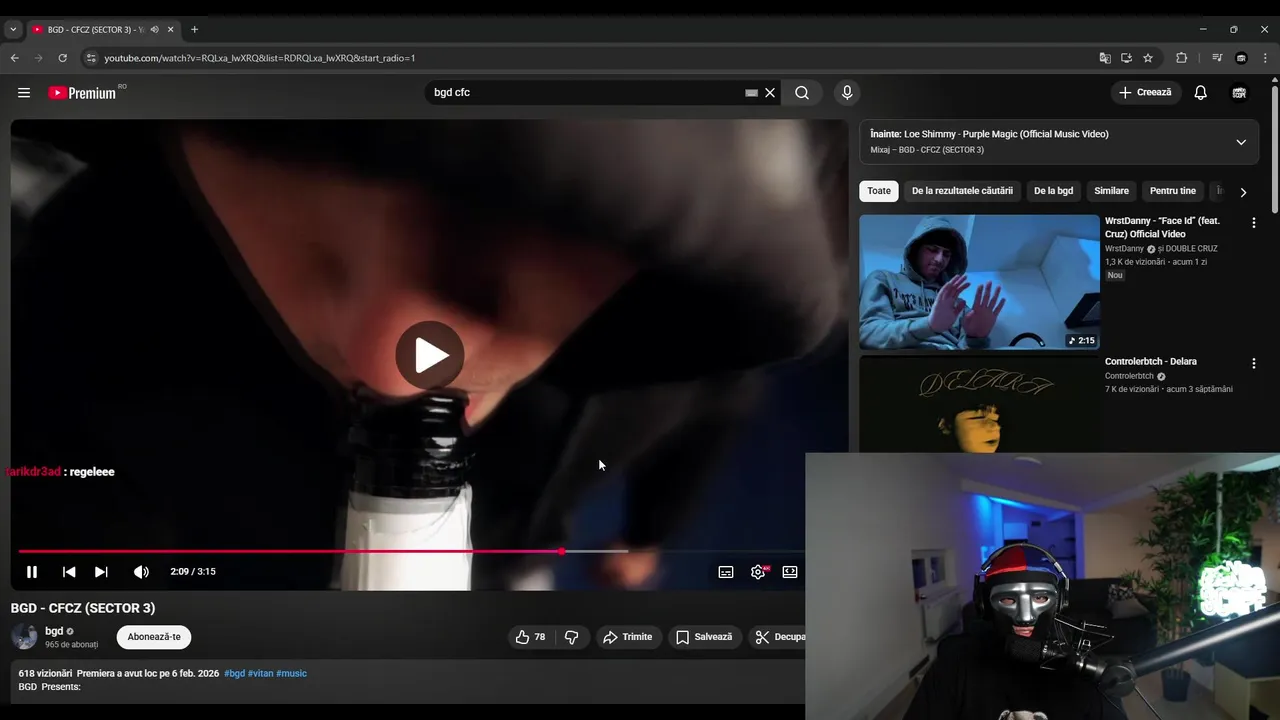
Task: Open the tab search dropdown arrow
Action: coord(13,29)
